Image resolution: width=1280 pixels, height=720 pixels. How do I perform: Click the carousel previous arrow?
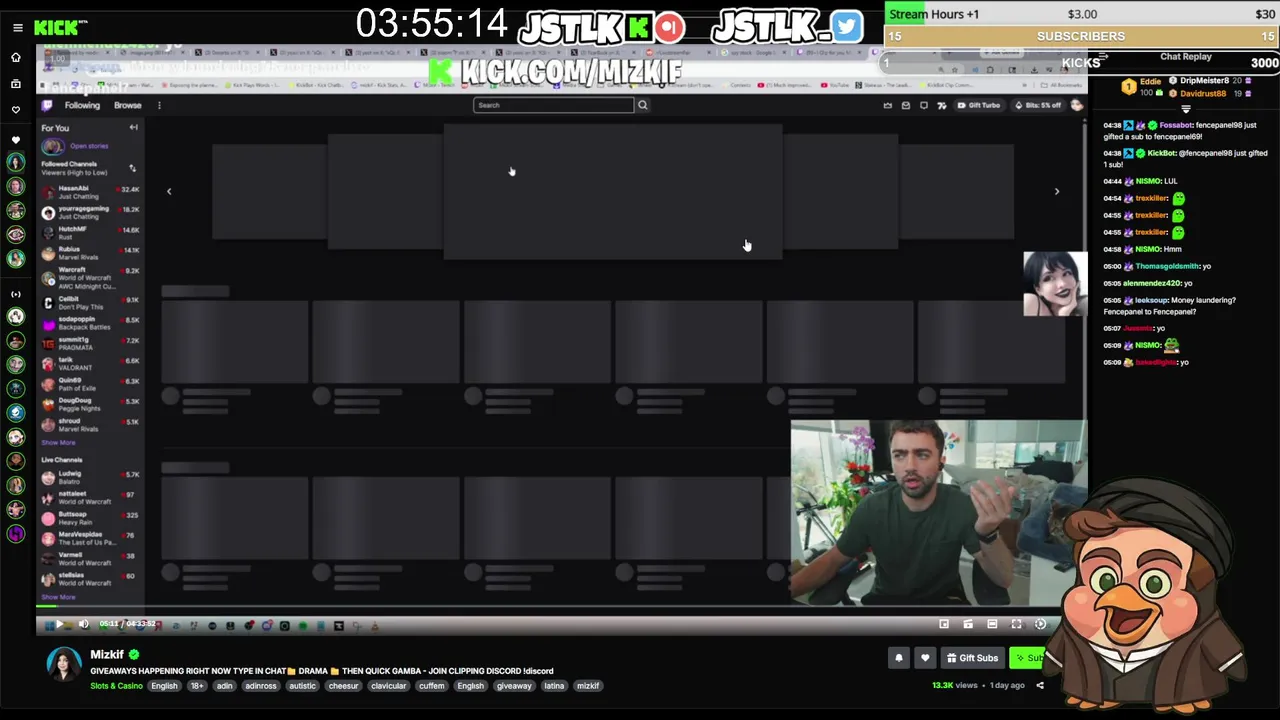pyautogui.click(x=169, y=191)
